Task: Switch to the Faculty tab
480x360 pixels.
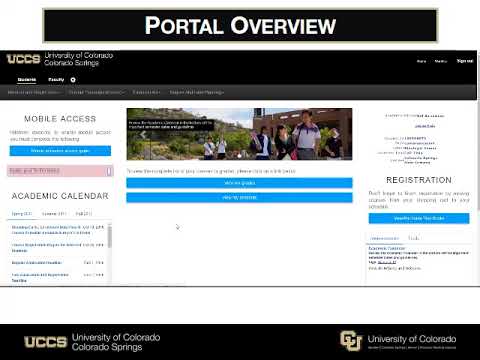Action: (56, 80)
